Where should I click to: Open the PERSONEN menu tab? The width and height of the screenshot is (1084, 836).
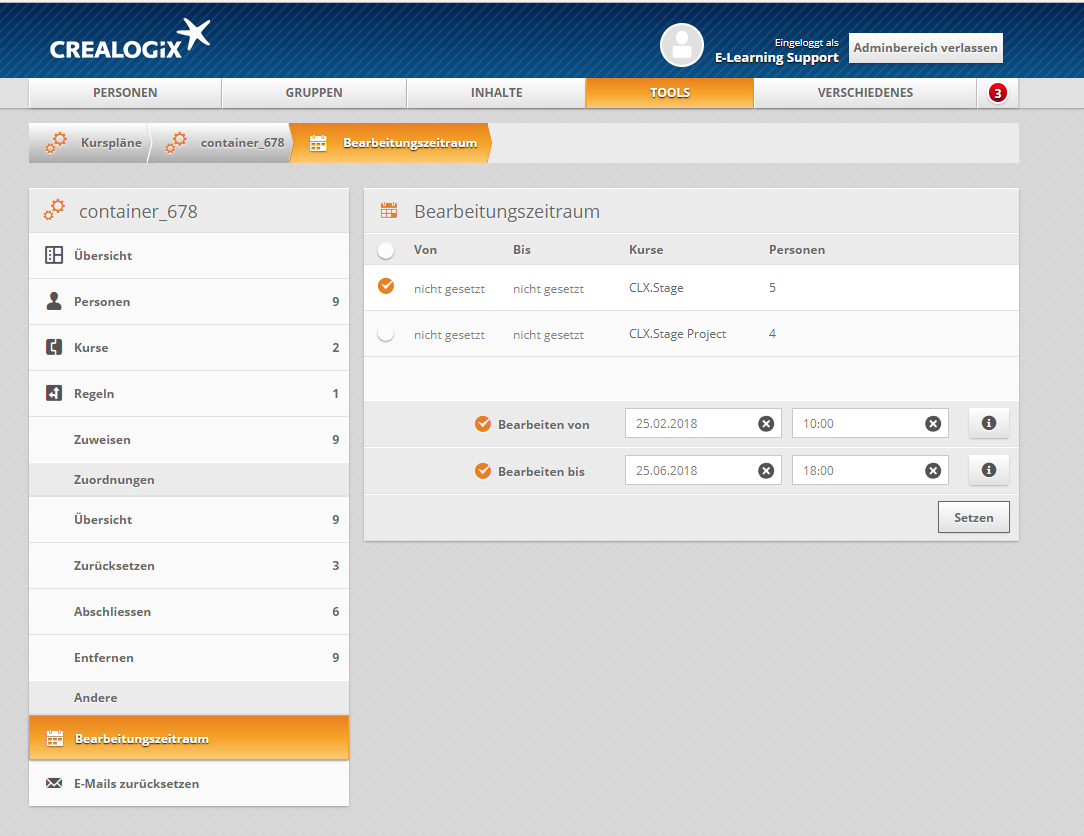pos(125,93)
